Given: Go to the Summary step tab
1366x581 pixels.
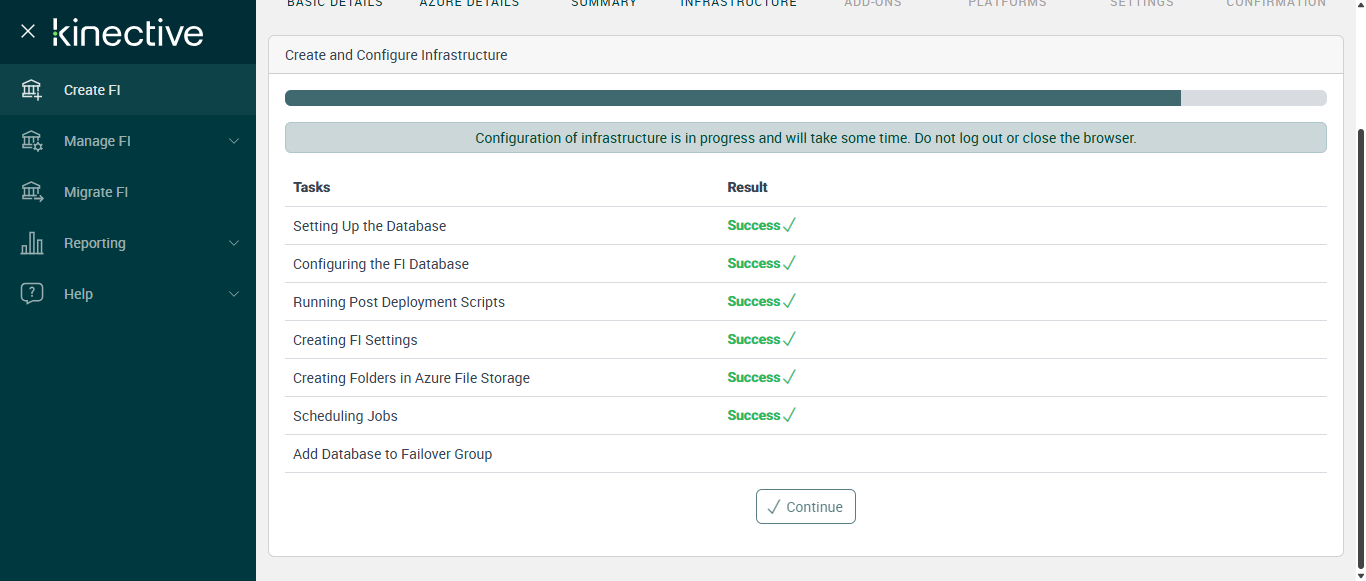Looking at the screenshot, I should (x=604, y=4).
